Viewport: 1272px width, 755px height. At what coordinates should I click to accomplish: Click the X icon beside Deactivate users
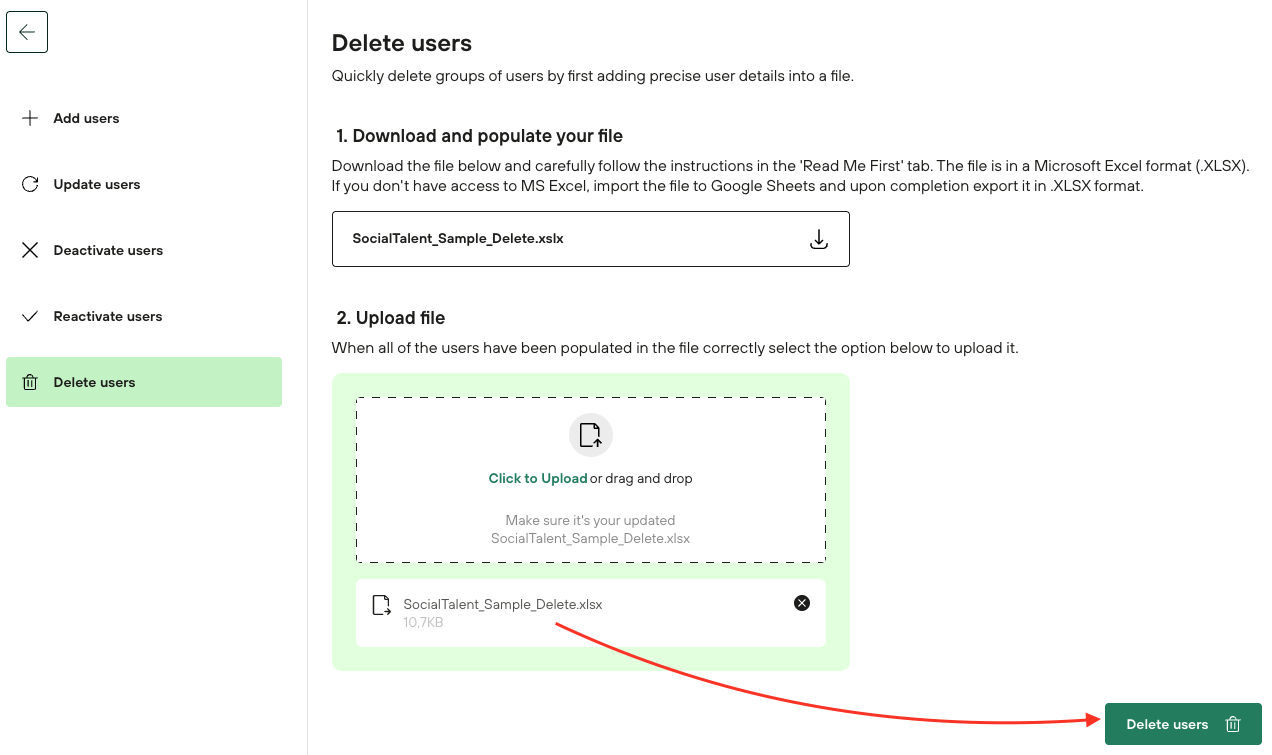[30, 250]
